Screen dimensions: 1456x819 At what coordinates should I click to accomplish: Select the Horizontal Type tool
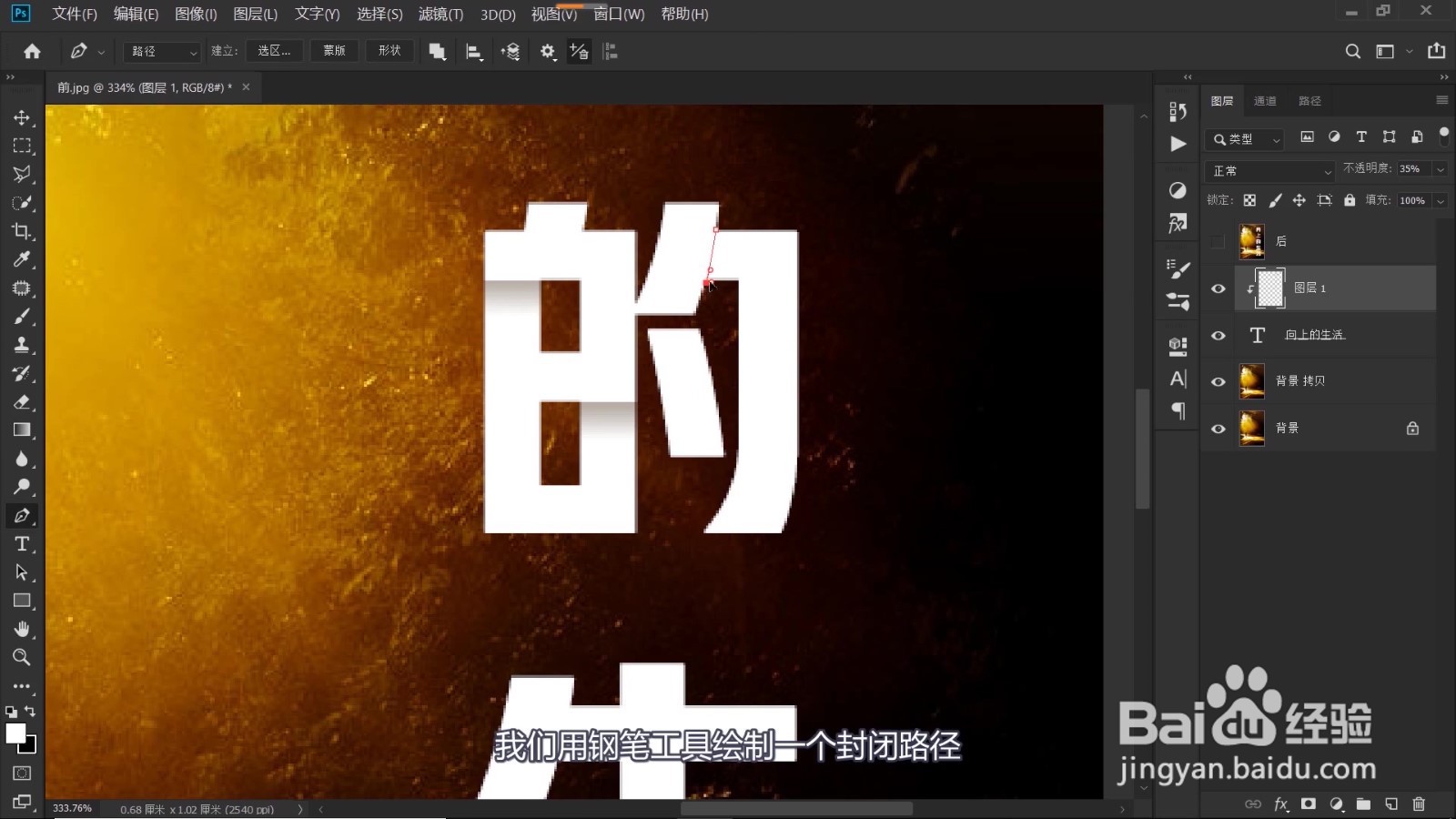(22, 544)
